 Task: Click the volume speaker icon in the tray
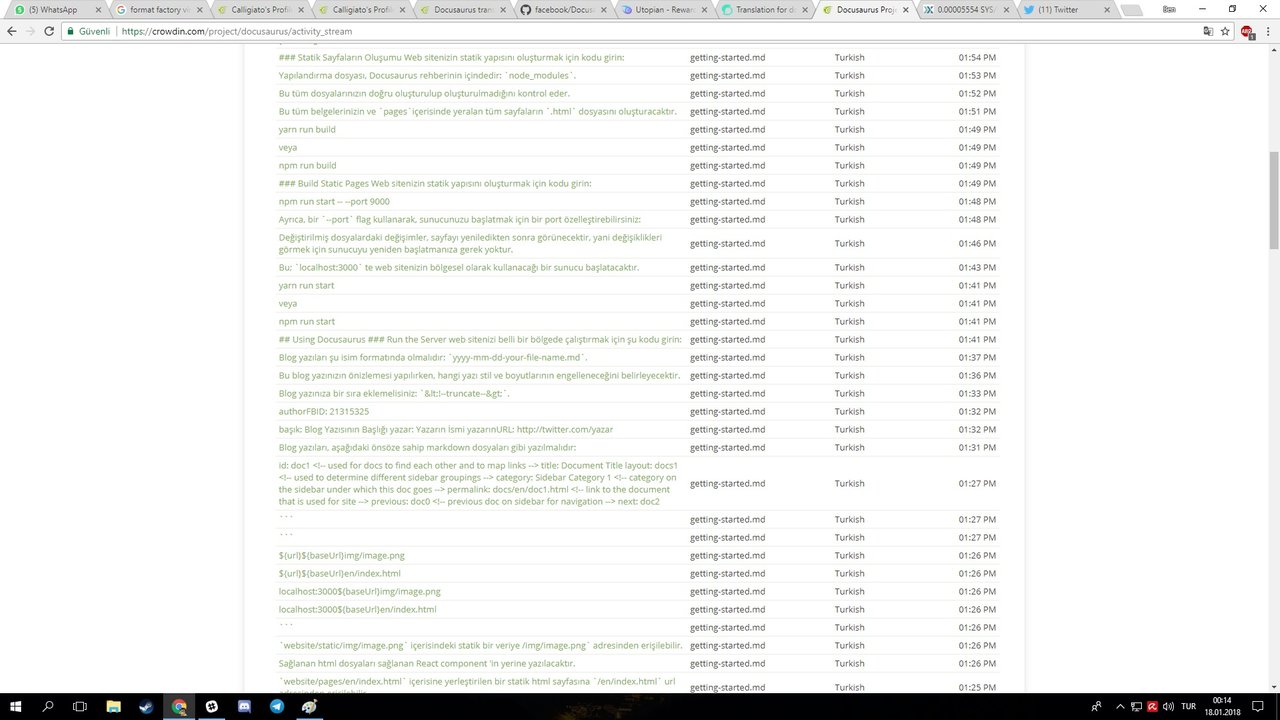tap(1168, 706)
